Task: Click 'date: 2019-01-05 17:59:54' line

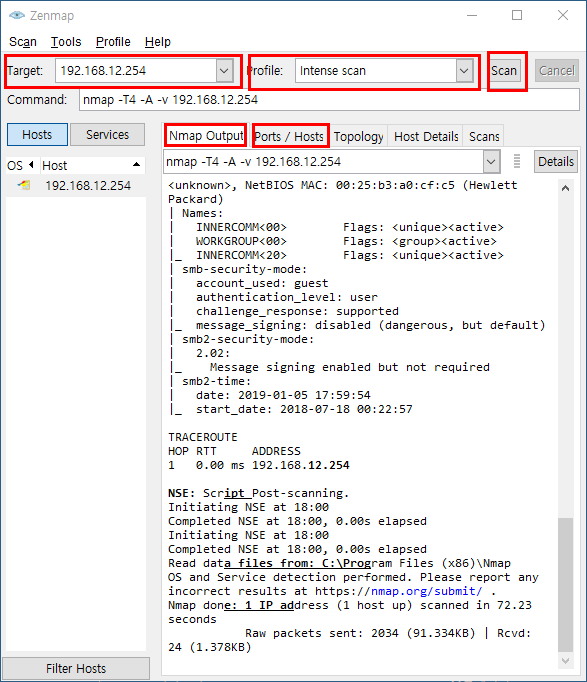Action: (x=283, y=395)
